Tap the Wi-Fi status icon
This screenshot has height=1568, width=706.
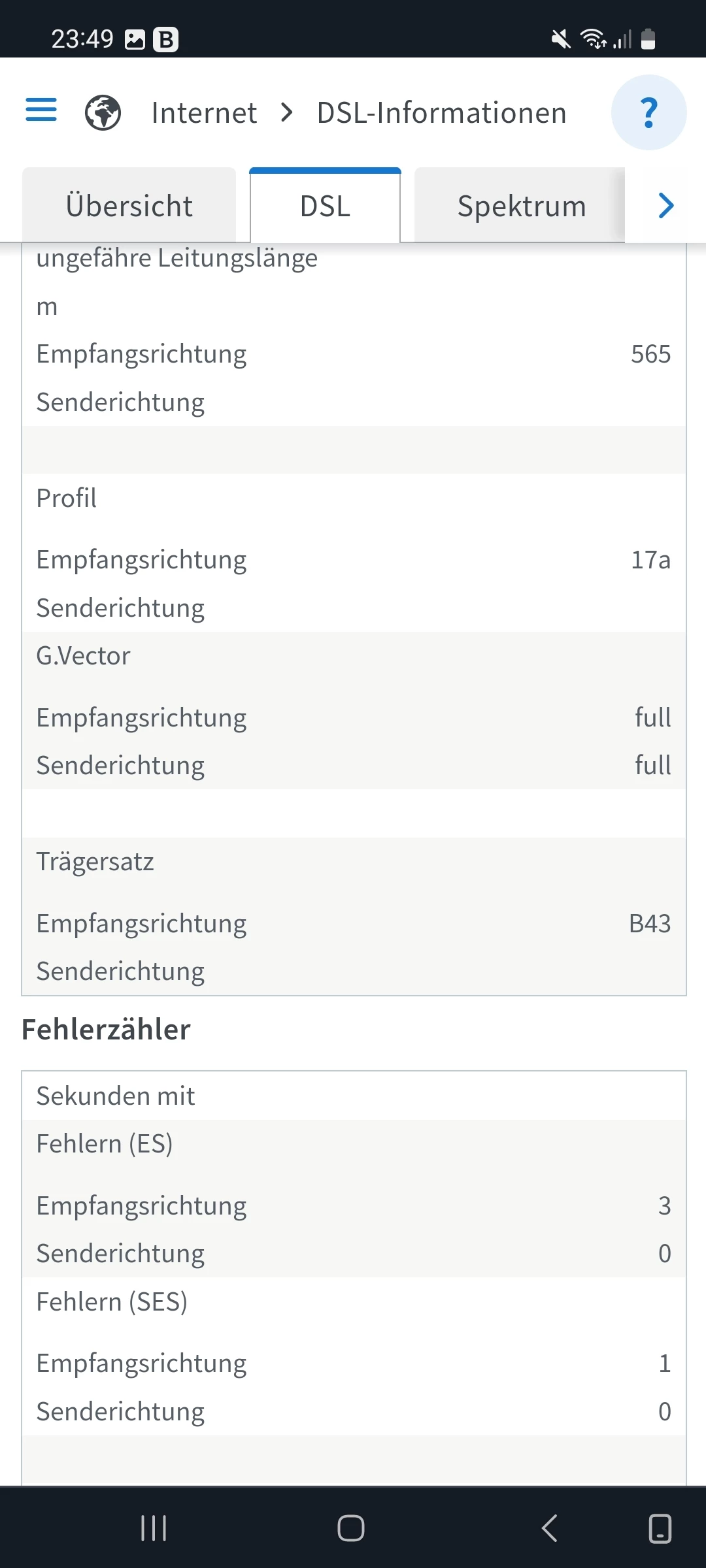coord(594,39)
